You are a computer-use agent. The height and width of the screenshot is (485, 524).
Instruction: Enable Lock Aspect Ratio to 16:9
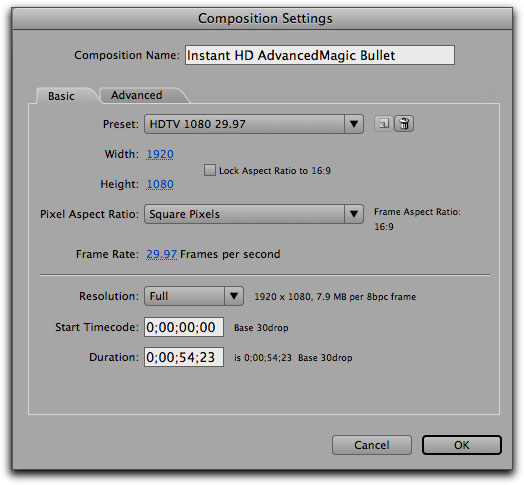(210, 170)
